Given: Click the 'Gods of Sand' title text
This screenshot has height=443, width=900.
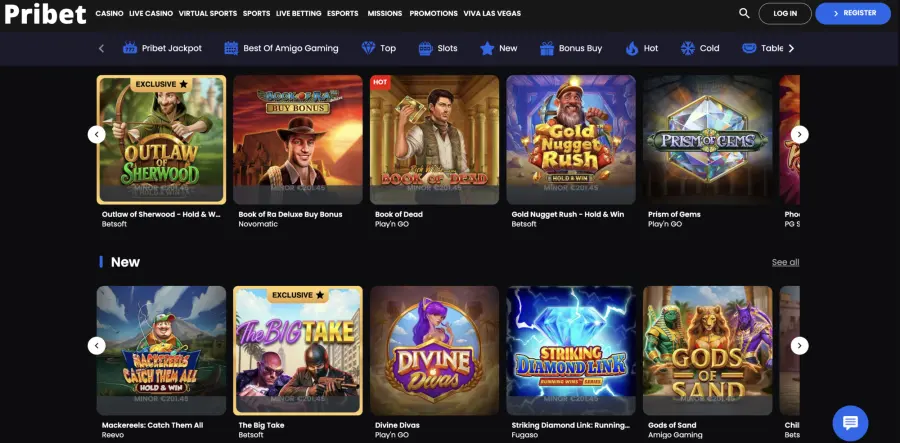Looking at the screenshot, I should point(672,425).
